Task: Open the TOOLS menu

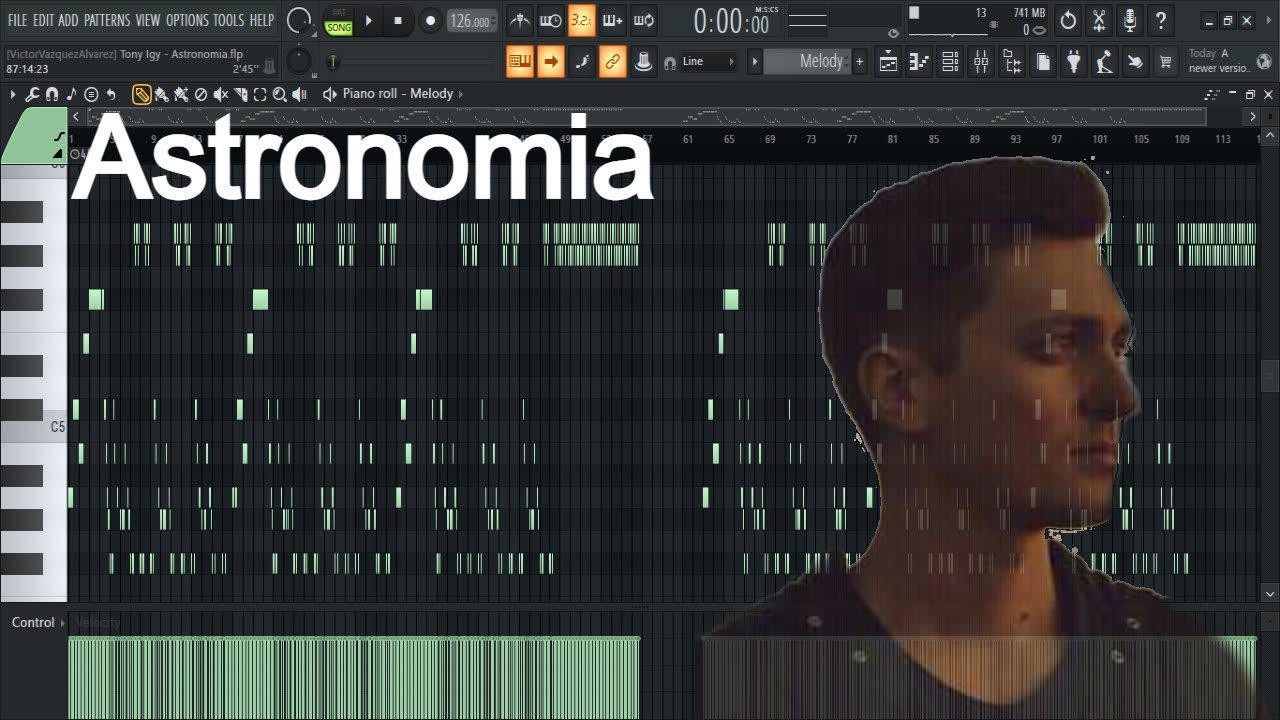Action: click(228, 20)
